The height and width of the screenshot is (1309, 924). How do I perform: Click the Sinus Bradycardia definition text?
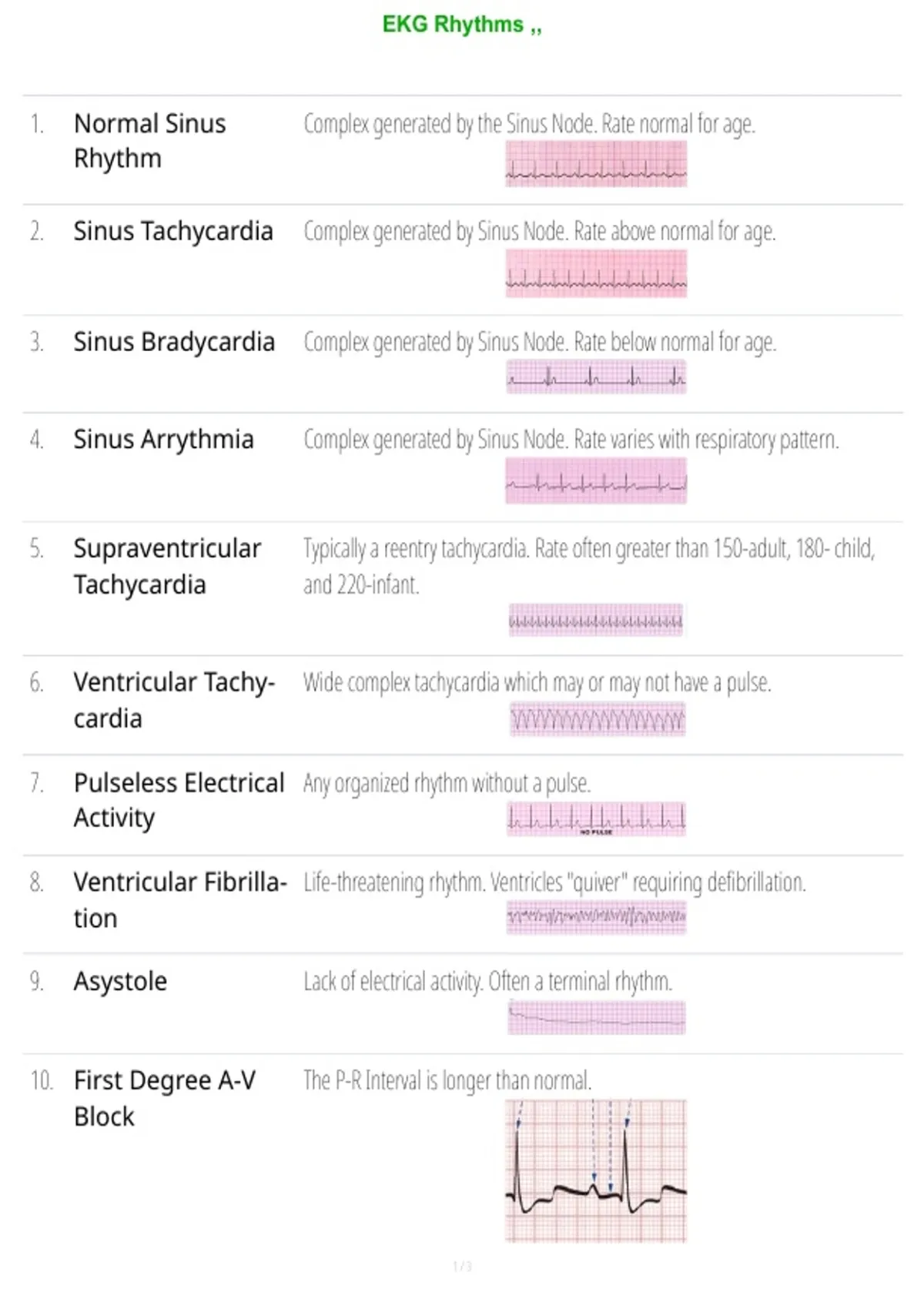[540, 342]
